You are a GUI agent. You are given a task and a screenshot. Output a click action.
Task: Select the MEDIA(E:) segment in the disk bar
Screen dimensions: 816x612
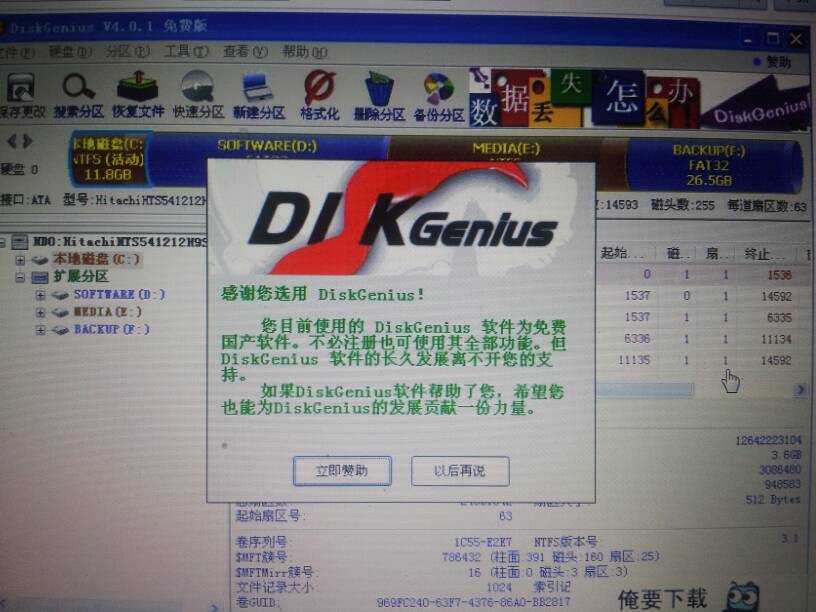click(506, 149)
